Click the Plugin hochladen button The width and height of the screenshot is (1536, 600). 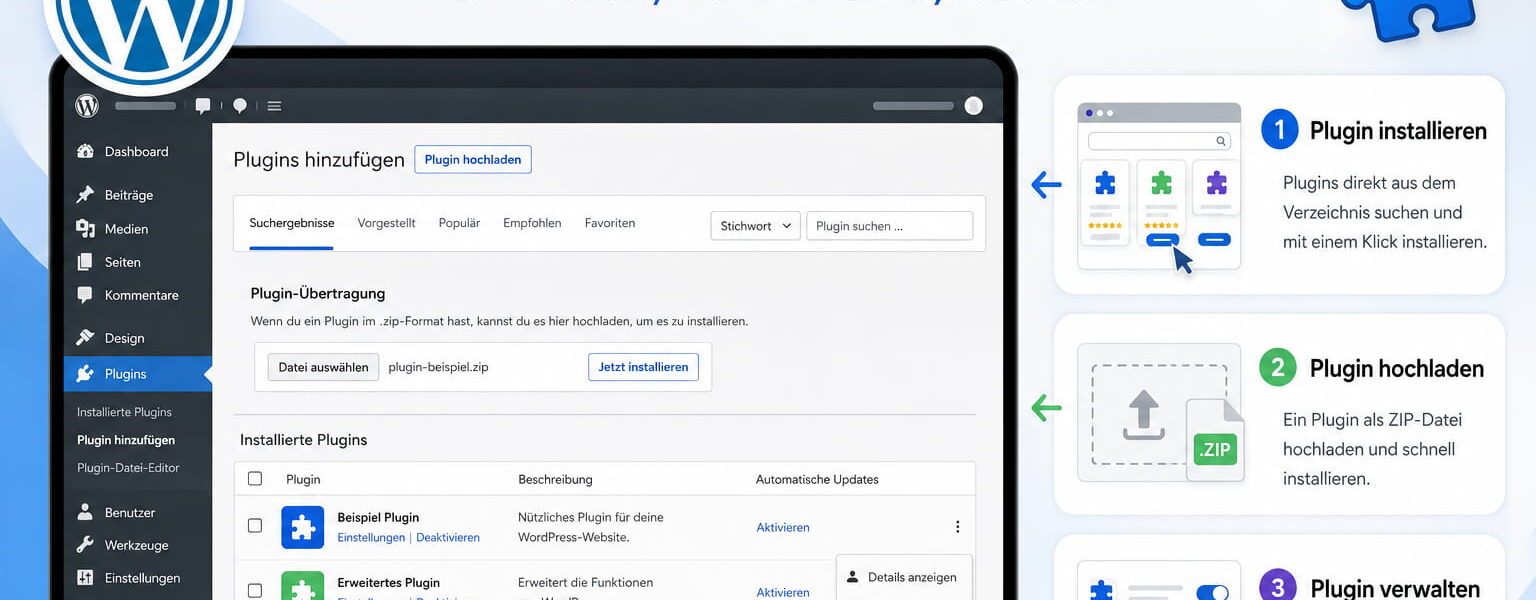tap(473, 160)
